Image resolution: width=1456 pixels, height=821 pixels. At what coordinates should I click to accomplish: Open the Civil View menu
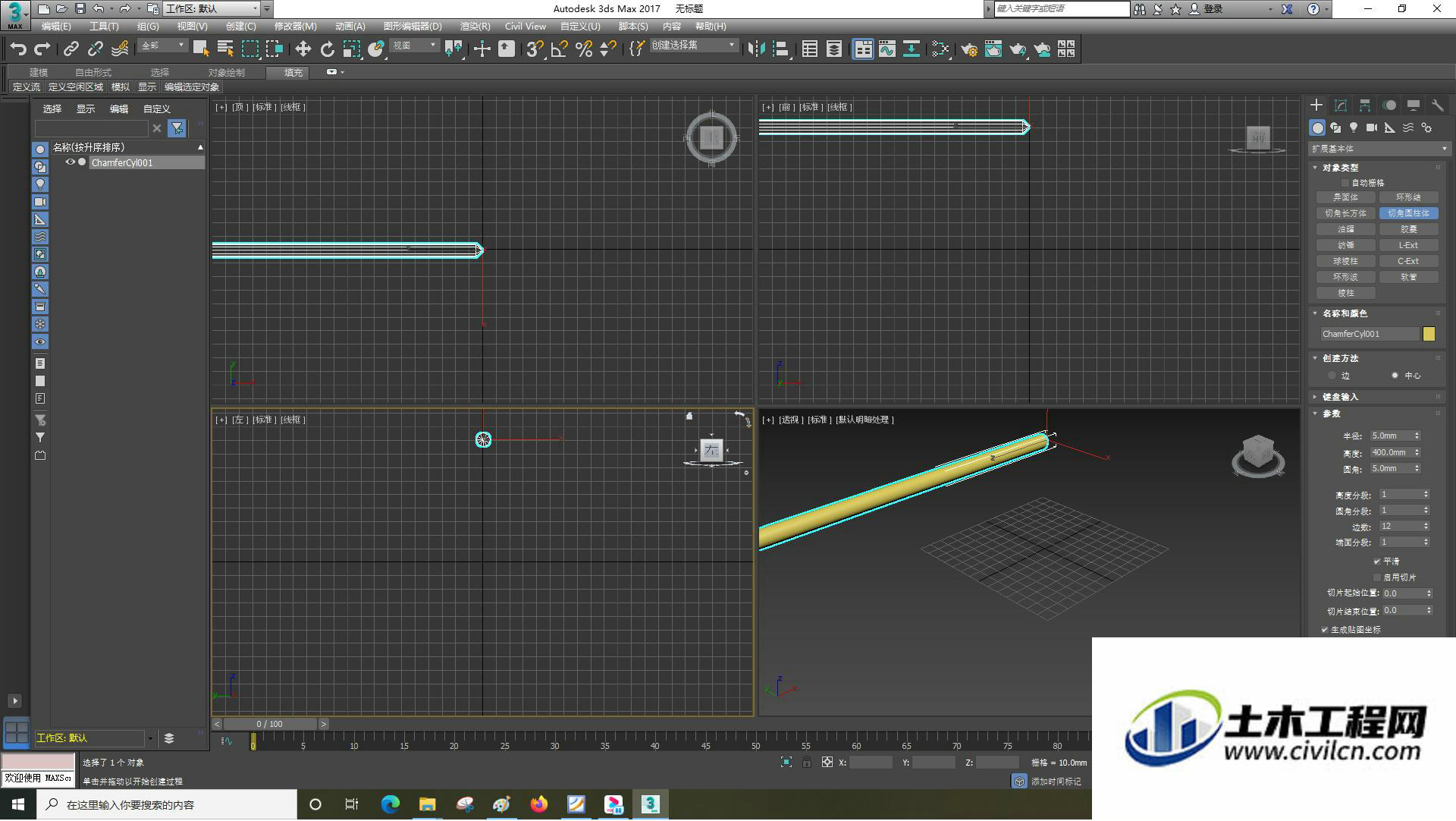526,27
